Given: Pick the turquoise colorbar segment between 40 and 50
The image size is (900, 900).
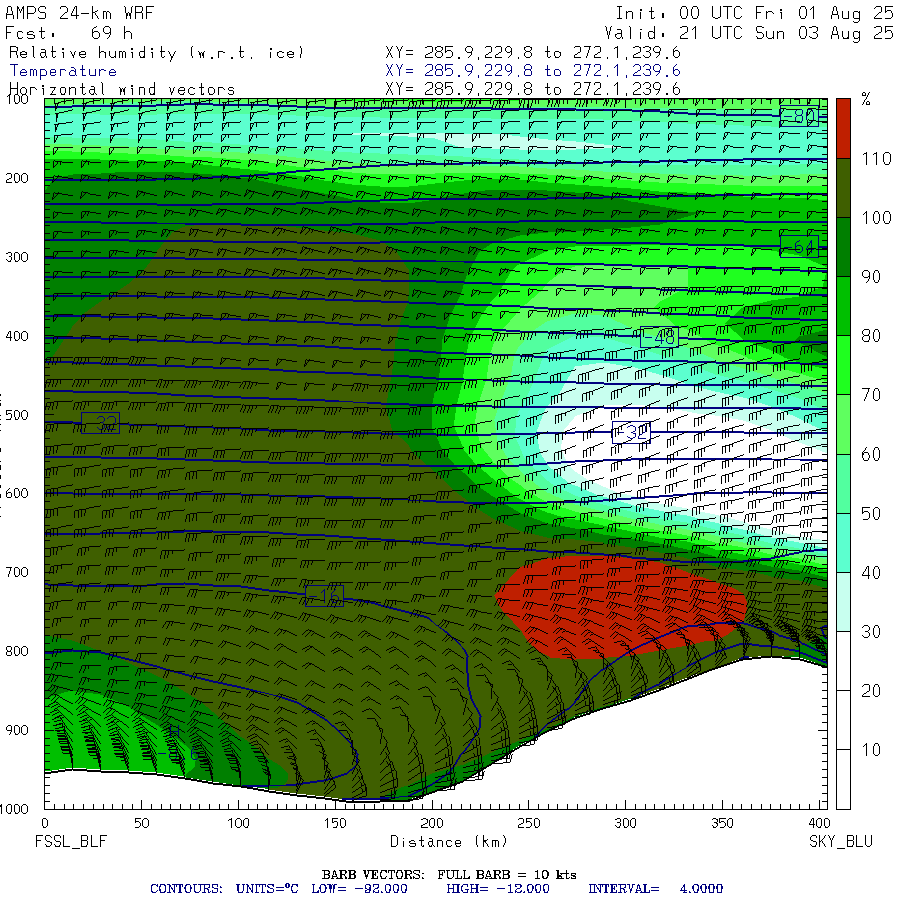Looking at the screenshot, I should click(843, 542).
